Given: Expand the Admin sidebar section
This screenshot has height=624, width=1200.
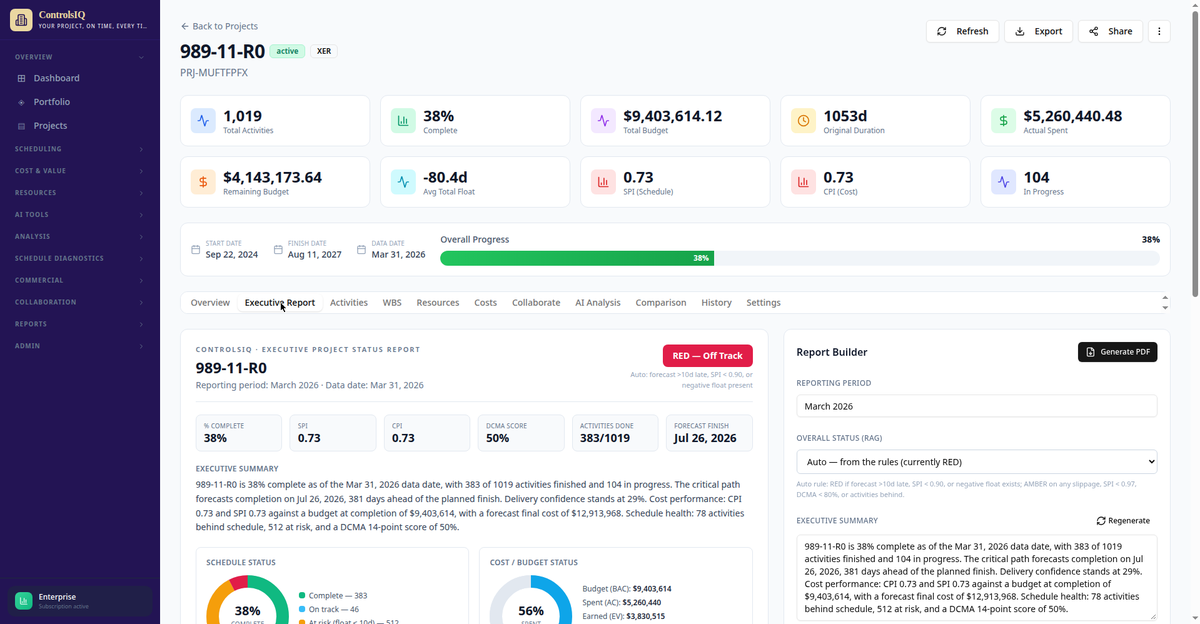Looking at the screenshot, I should 80,345.
